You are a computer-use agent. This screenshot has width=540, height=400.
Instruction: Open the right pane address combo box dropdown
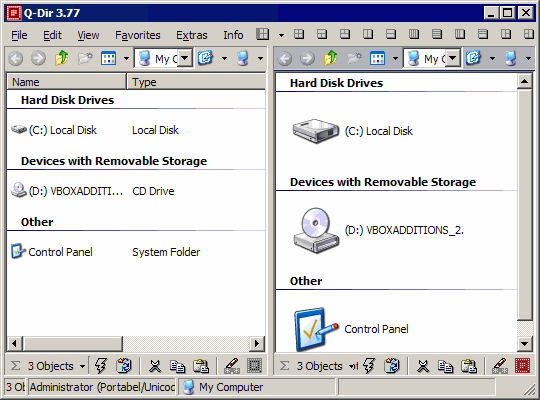click(453, 58)
